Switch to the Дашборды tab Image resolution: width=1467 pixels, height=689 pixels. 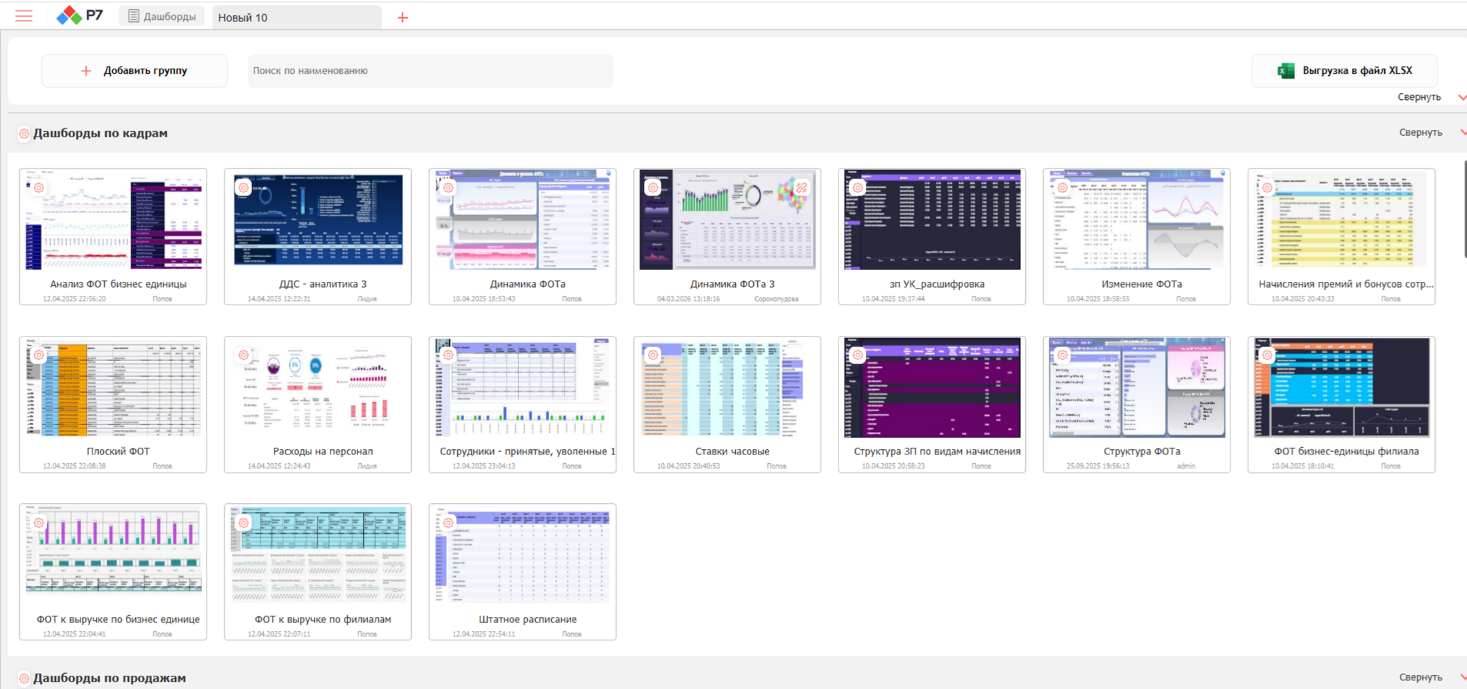tap(162, 17)
